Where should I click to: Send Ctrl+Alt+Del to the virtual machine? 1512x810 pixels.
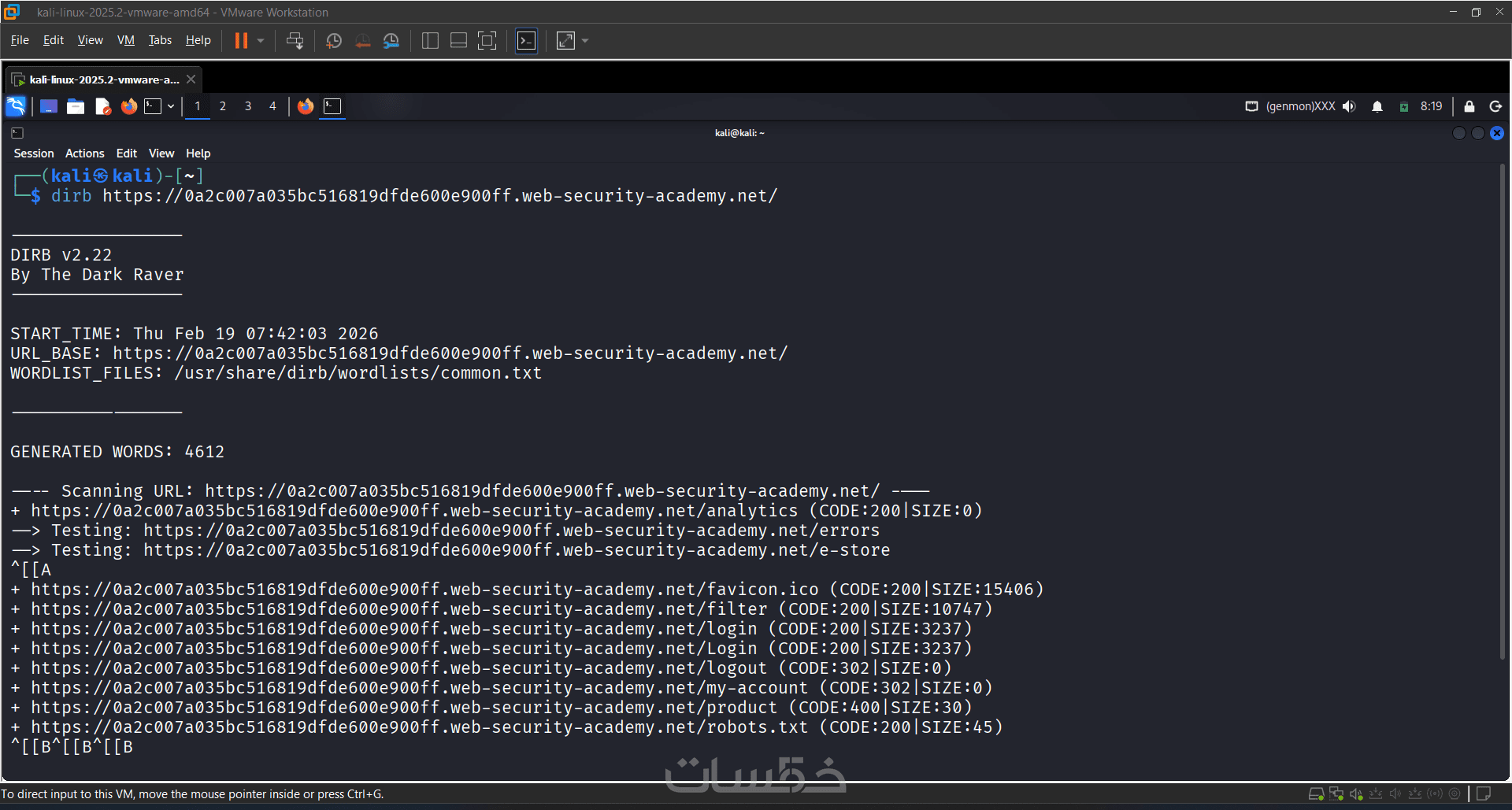[x=295, y=41]
